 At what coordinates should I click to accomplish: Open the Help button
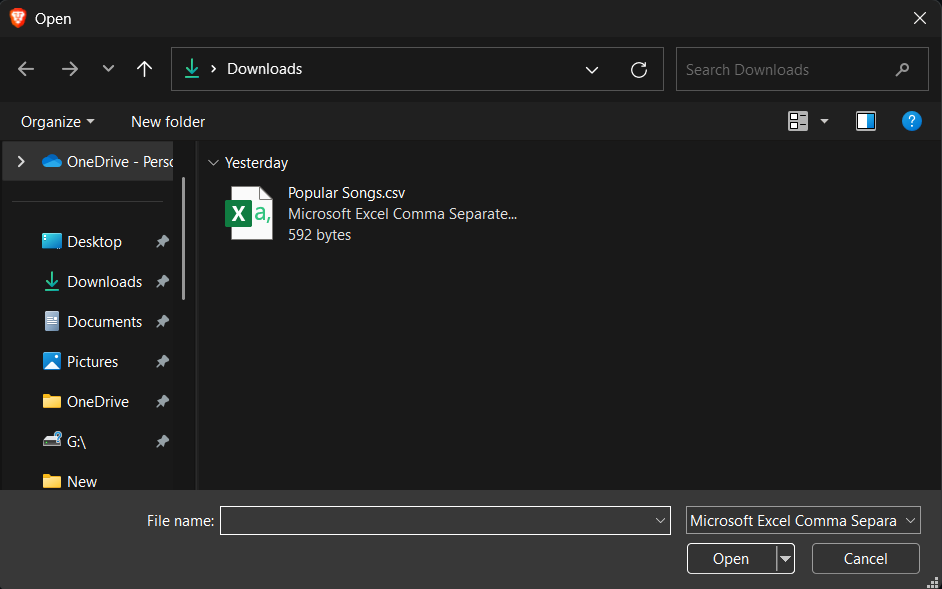click(911, 121)
